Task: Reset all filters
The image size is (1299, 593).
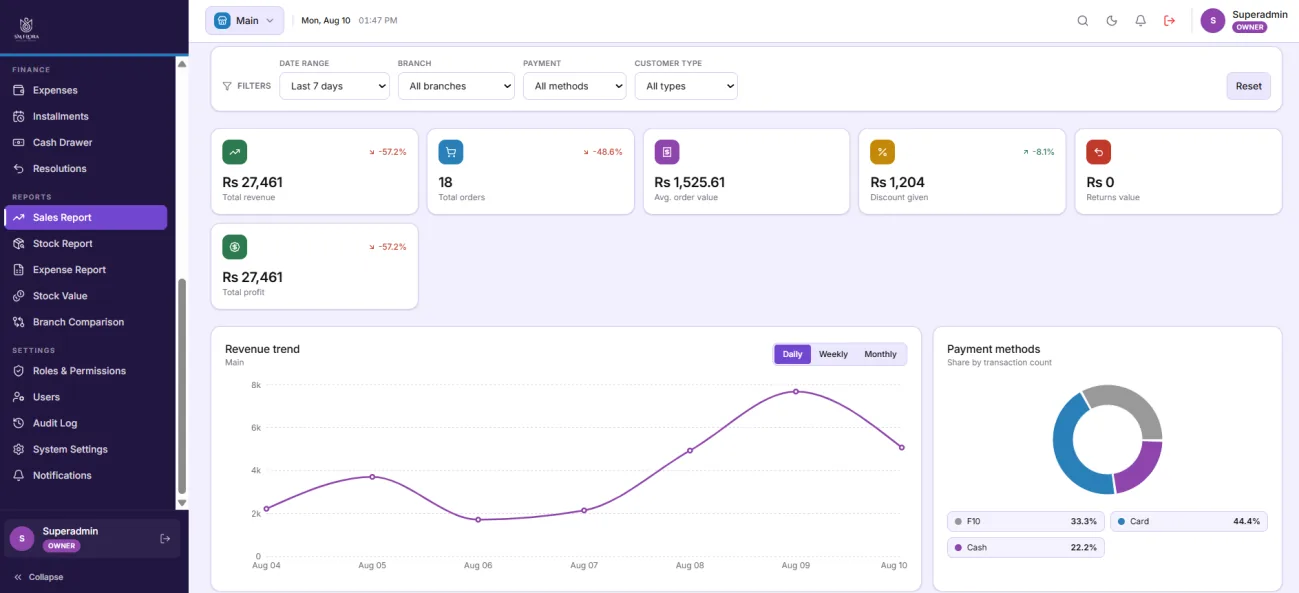Action: pyautogui.click(x=1248, y=86)
